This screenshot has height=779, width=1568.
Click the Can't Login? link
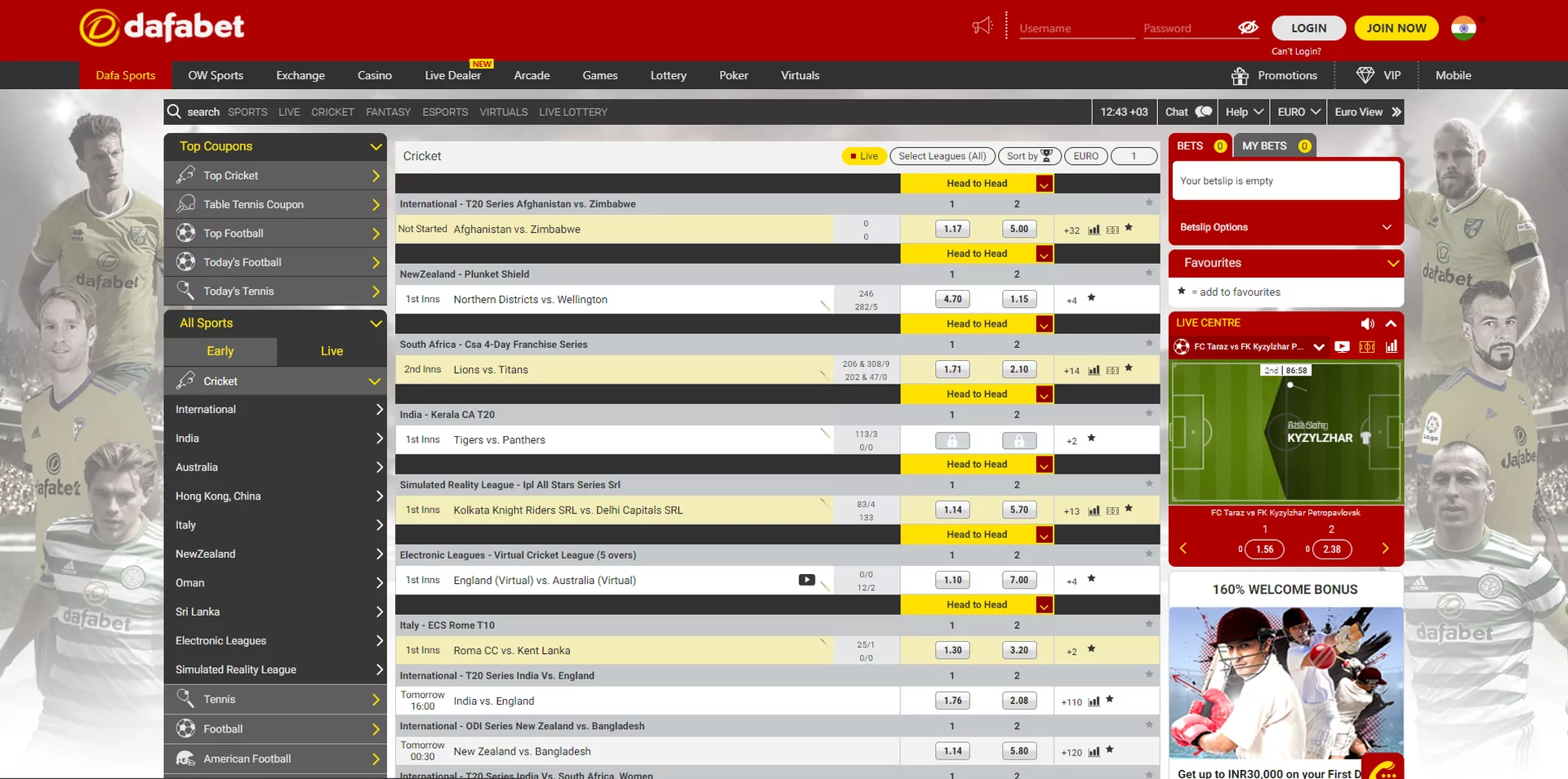pyautogui.click(x=1296, y=51)
